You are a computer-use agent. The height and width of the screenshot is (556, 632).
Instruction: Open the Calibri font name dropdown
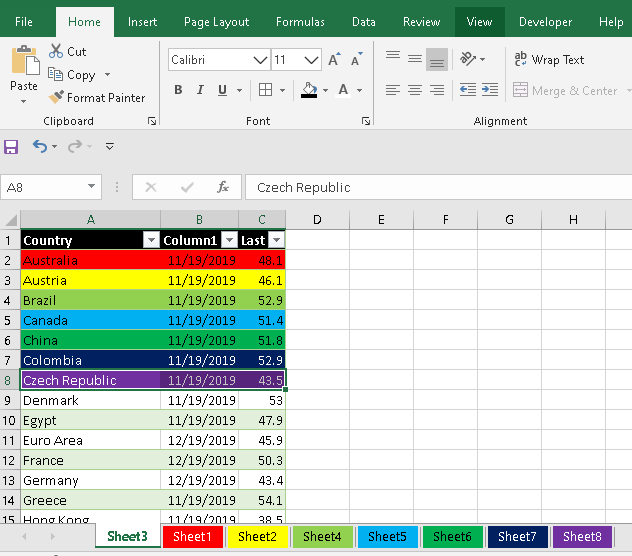(260, 60)
